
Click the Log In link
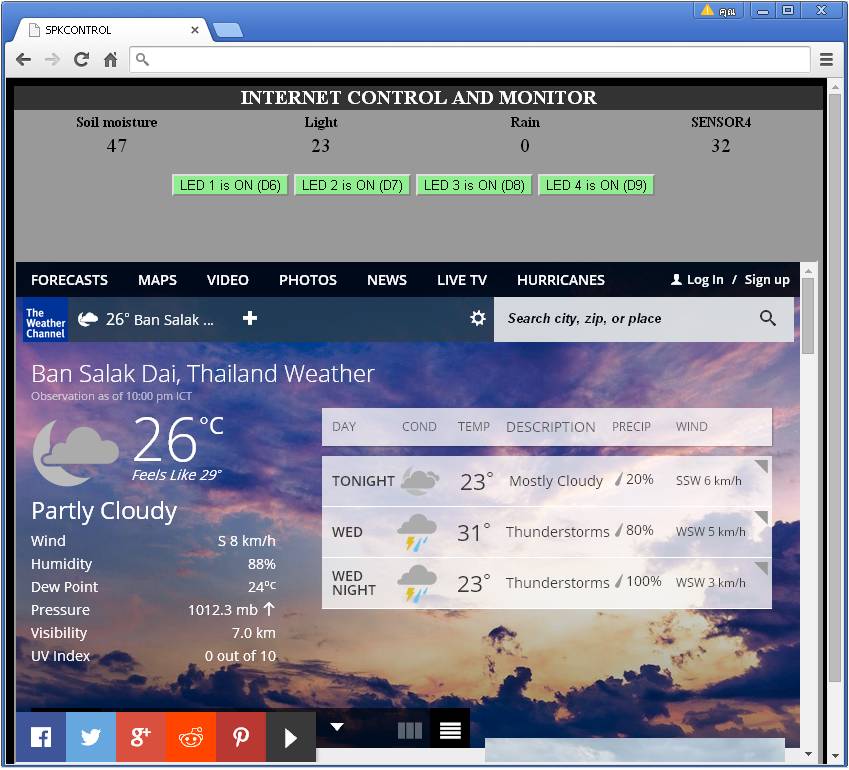pyautogui.click(x=704, y=280)
